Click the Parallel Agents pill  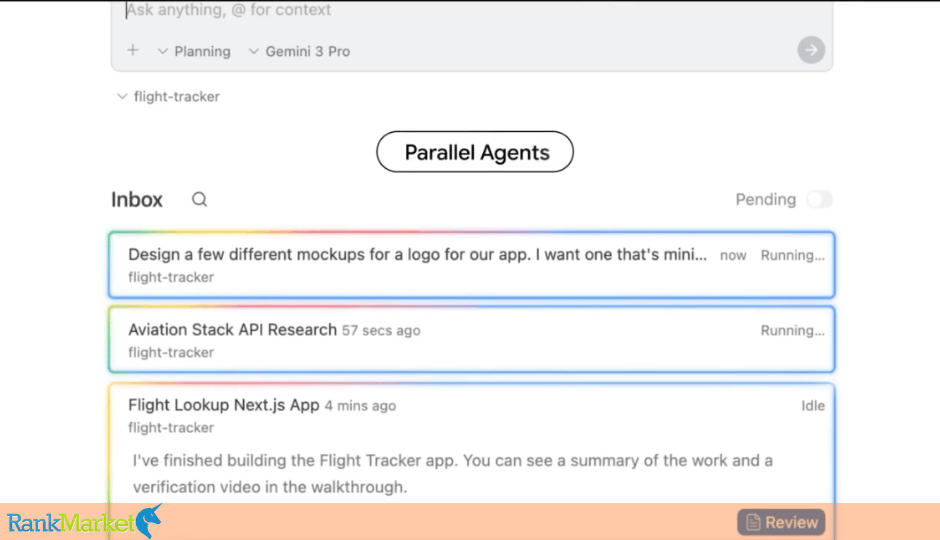click(475, 152)
